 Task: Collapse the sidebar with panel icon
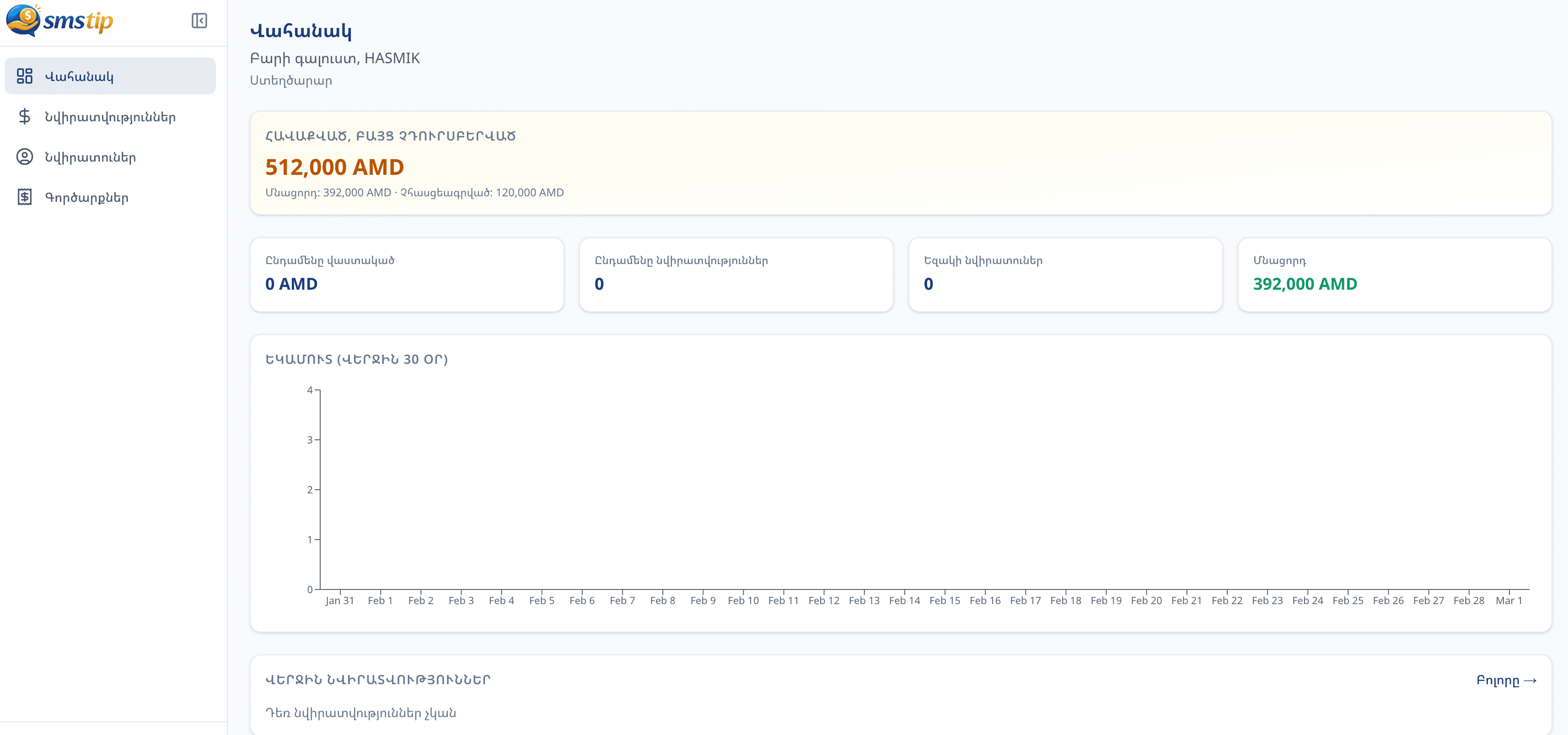pyautogui.click(x=199, y=21)
